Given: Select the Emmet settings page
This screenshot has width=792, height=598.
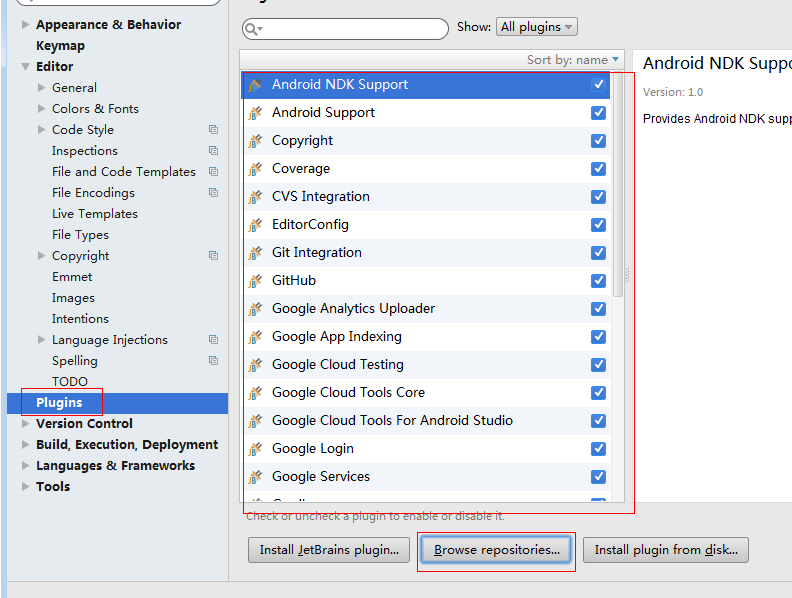Looking at the screenshot, I should 72,277.
